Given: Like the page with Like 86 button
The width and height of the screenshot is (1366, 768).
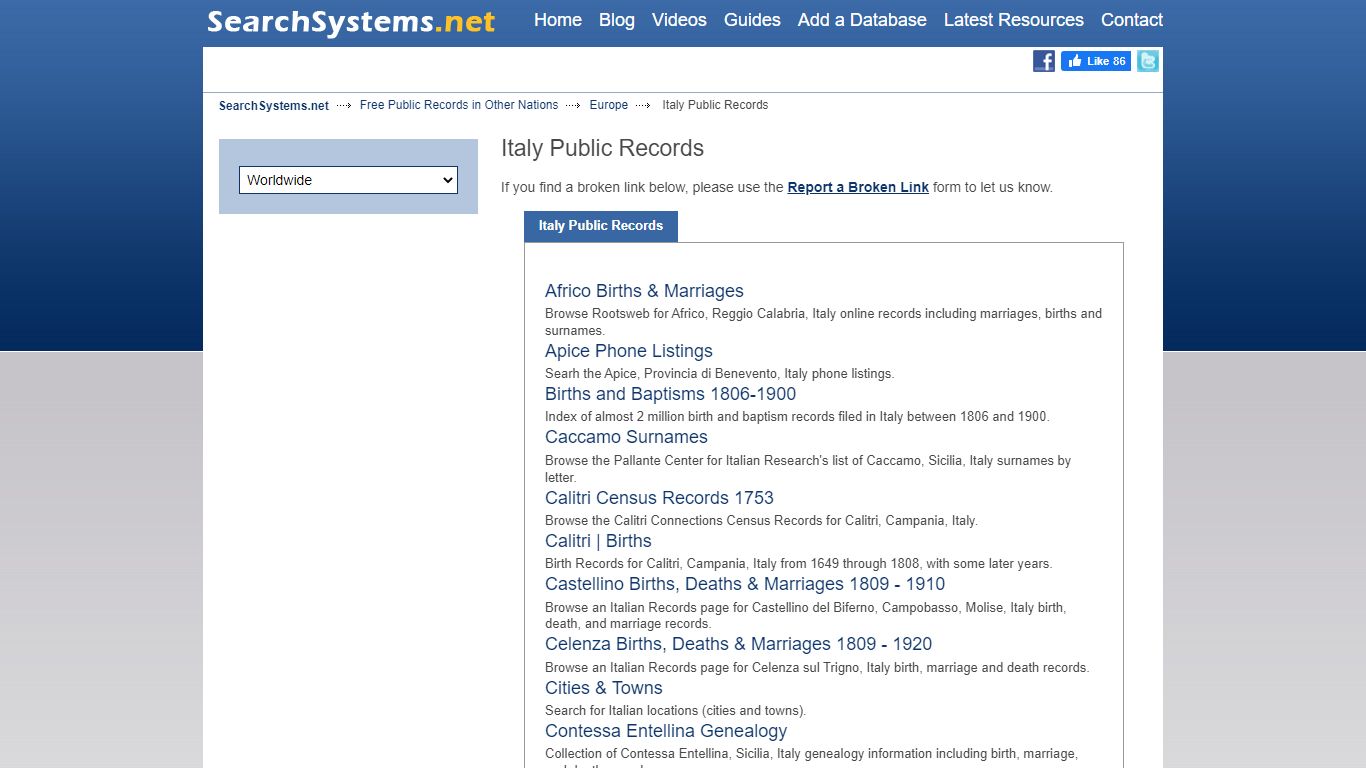Looking at the screenshot, I should 1096,61.
